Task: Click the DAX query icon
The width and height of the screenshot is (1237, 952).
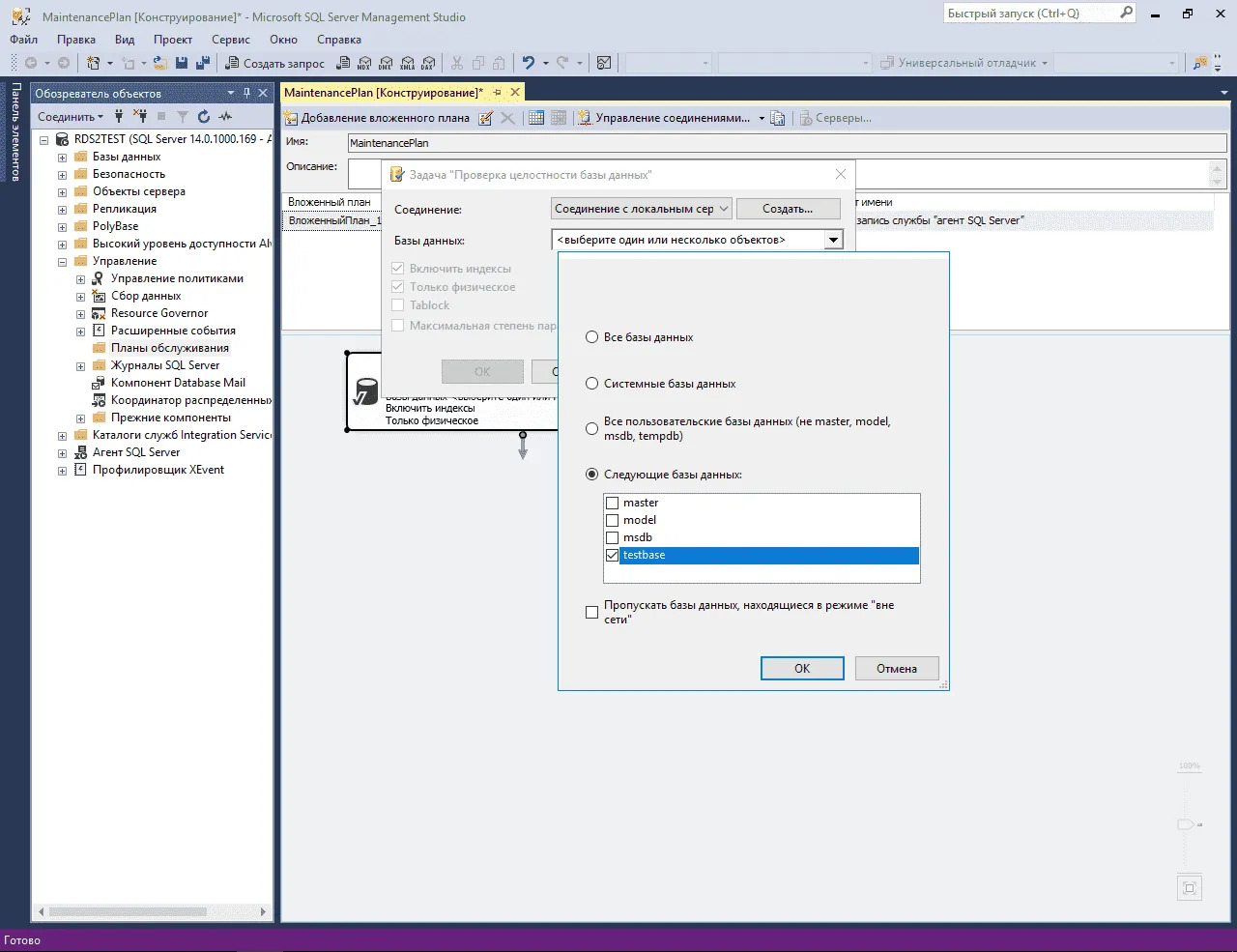Action: (x=428, y=63)
